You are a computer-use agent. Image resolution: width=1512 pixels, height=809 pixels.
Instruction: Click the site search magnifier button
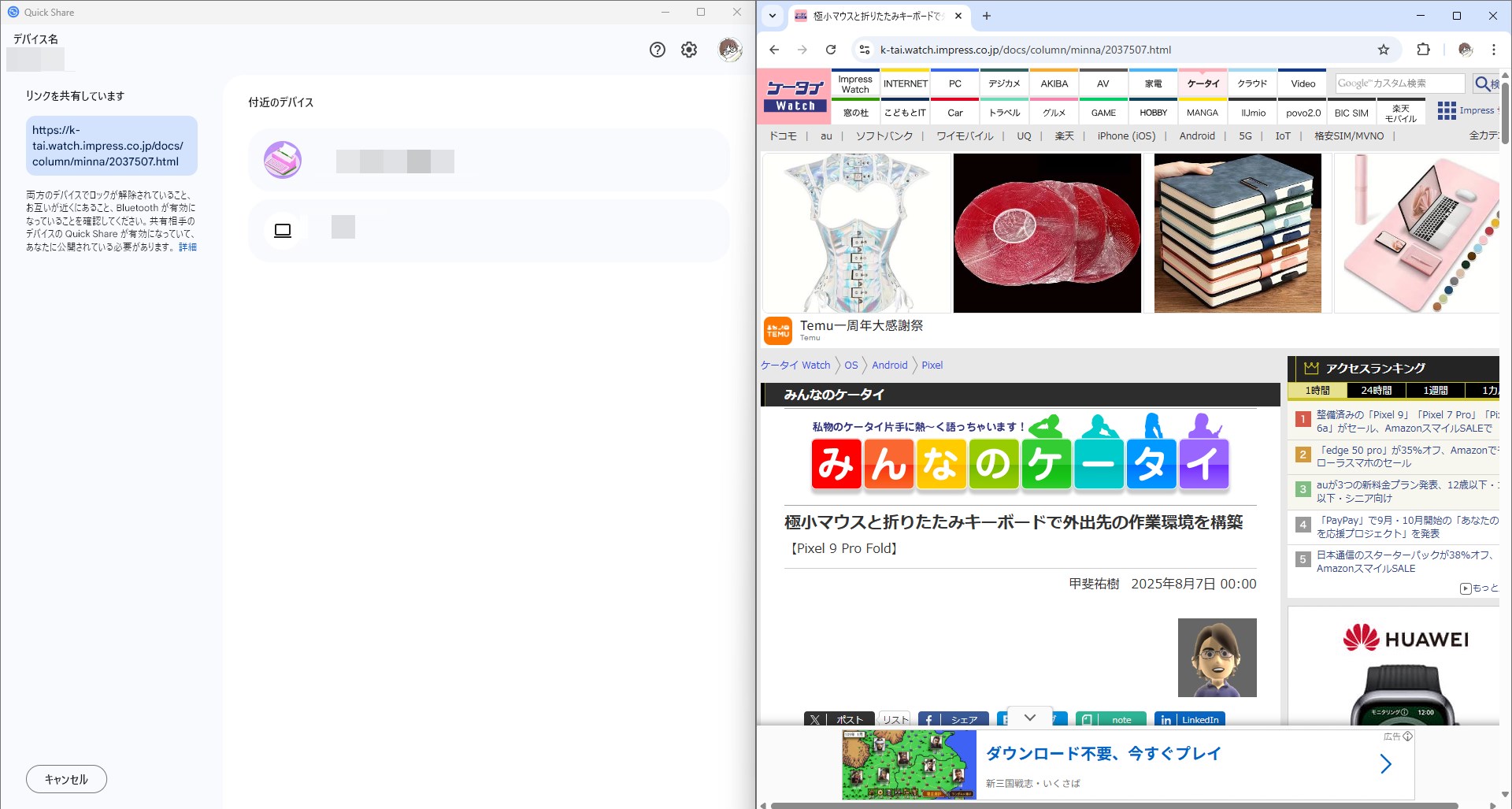(1484, 83)
